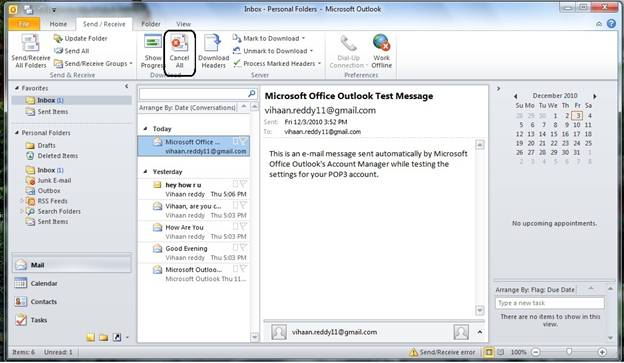The image size is (624, 363).
Task: Collapse the Favorites section
Action: pyautogui.click(x=17, y=88)
